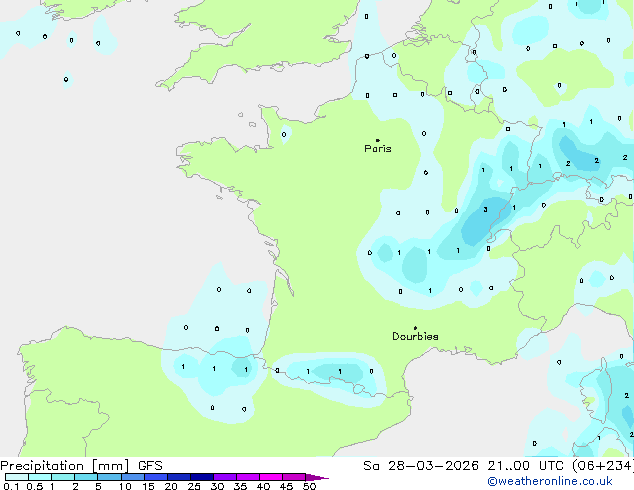Click the Paris city label
The image size is (634, 490).
(x=378, y=149)
